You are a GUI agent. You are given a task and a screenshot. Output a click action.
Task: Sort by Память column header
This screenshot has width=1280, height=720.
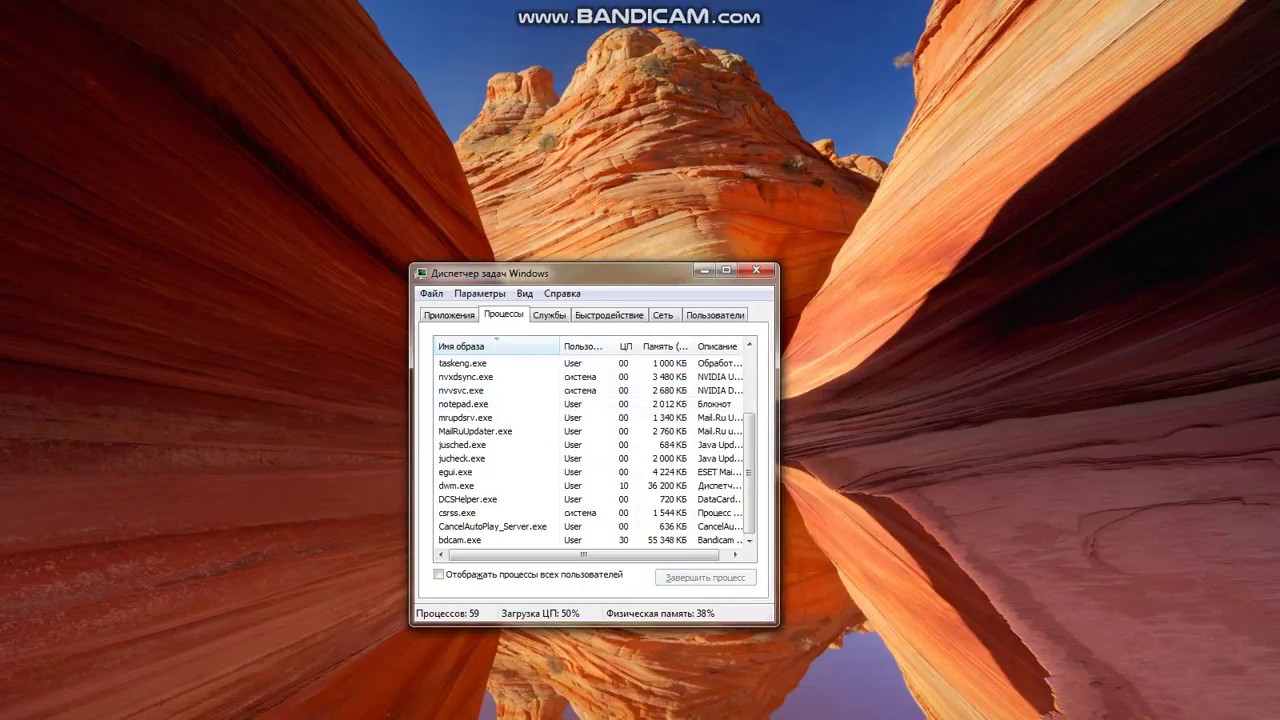(665, 346)
